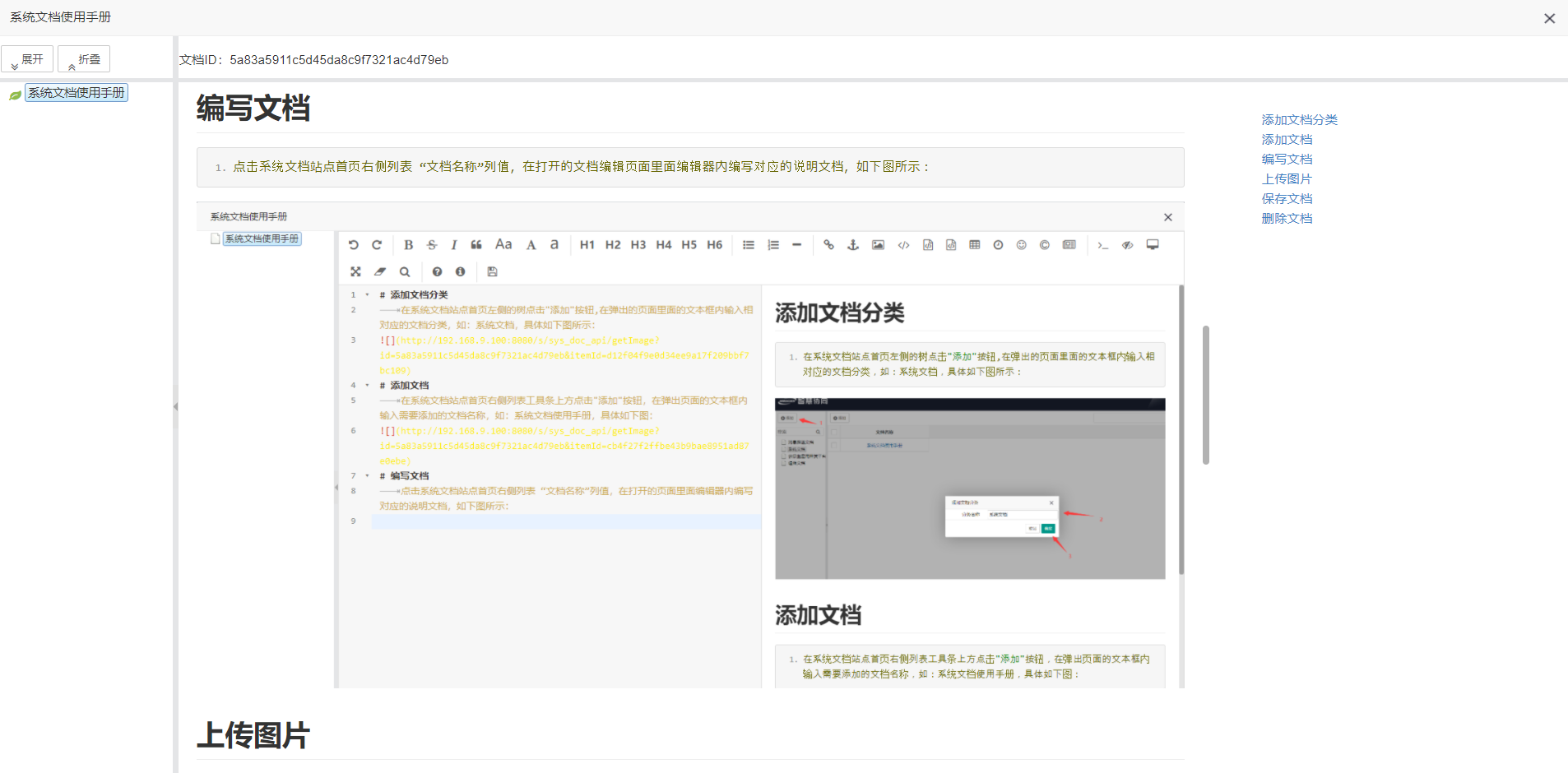Image resolution: width=1568 pixels, height=773 pixels.
Task: Collapse the tree with the 折叠 button
Action: pyautogui.click(x=84, y=59)
